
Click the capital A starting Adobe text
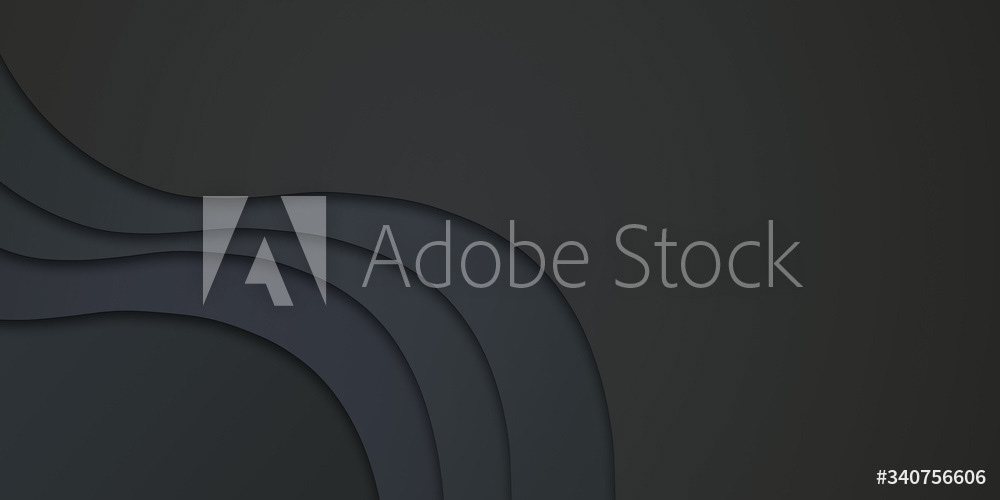tap(386, 256)
